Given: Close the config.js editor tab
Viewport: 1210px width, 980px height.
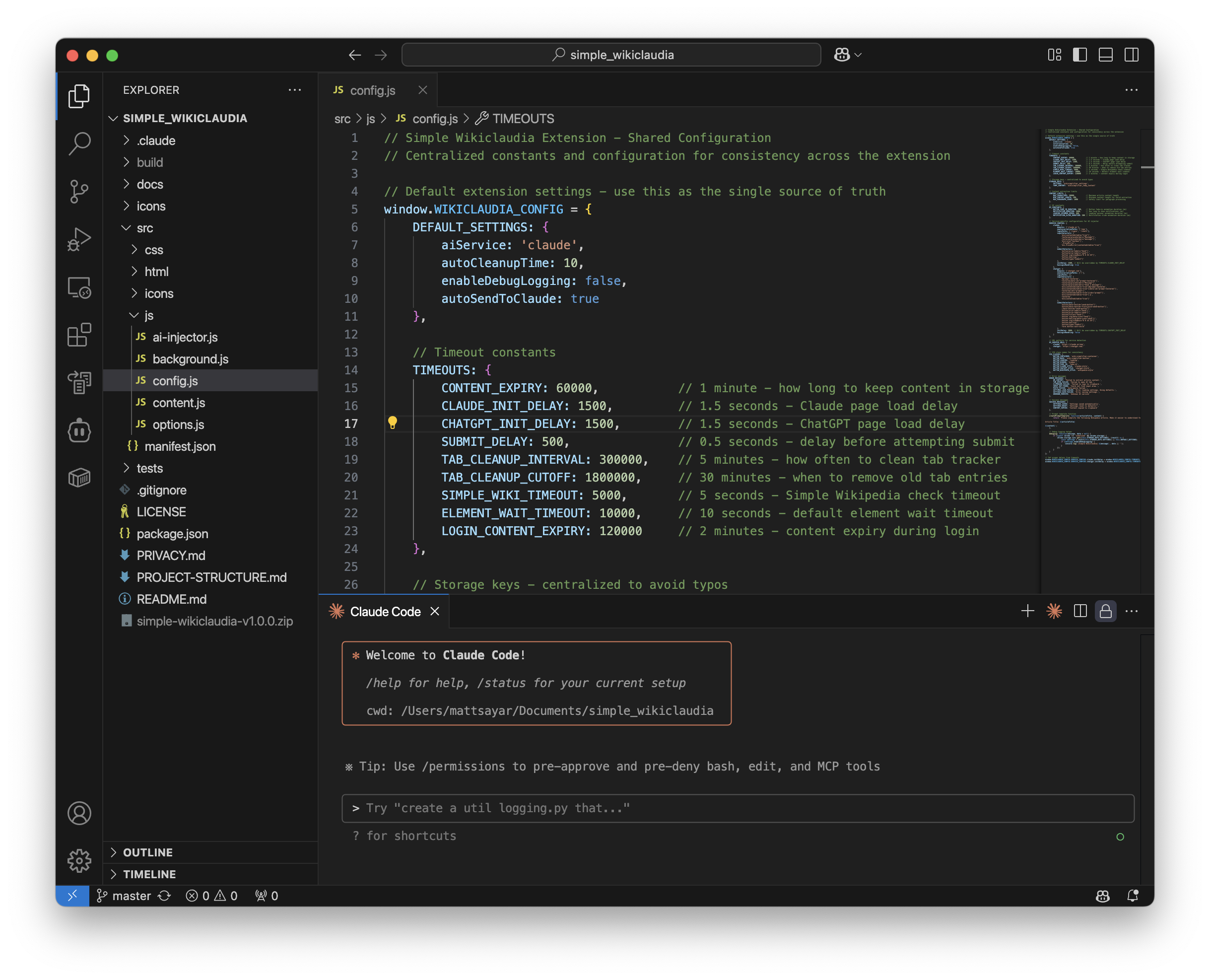Looking at the screenshot, I should [x=423, y=90].
